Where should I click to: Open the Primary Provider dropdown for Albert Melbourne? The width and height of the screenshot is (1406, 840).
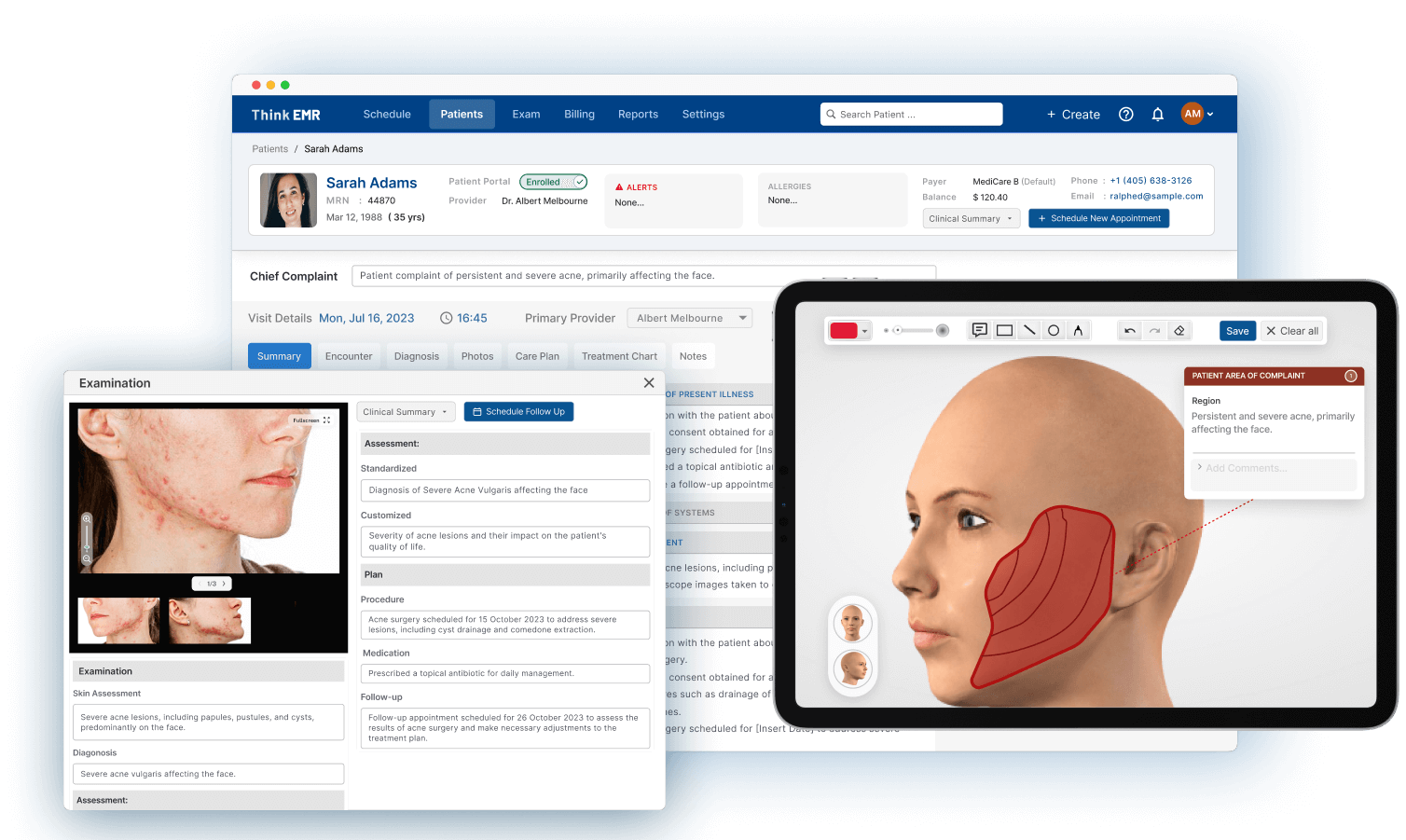689,318
